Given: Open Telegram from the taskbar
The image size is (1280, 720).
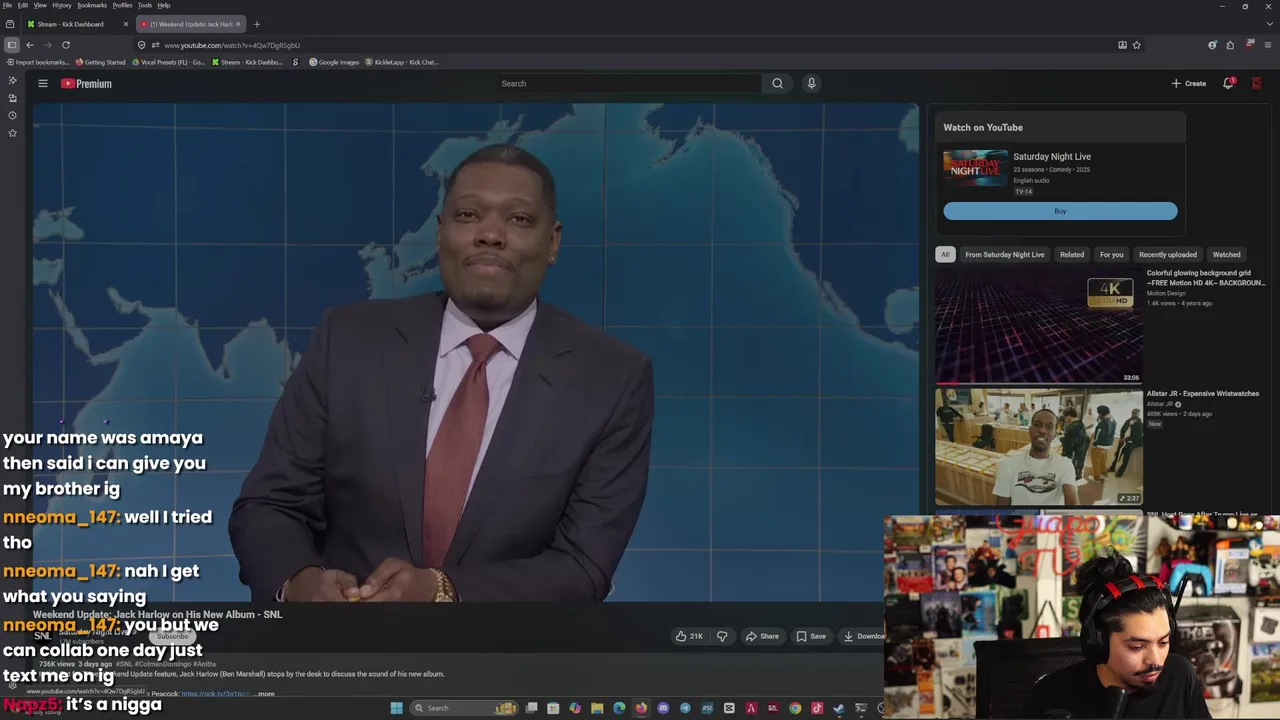Looking at the screenshot, I should (685, 708).
